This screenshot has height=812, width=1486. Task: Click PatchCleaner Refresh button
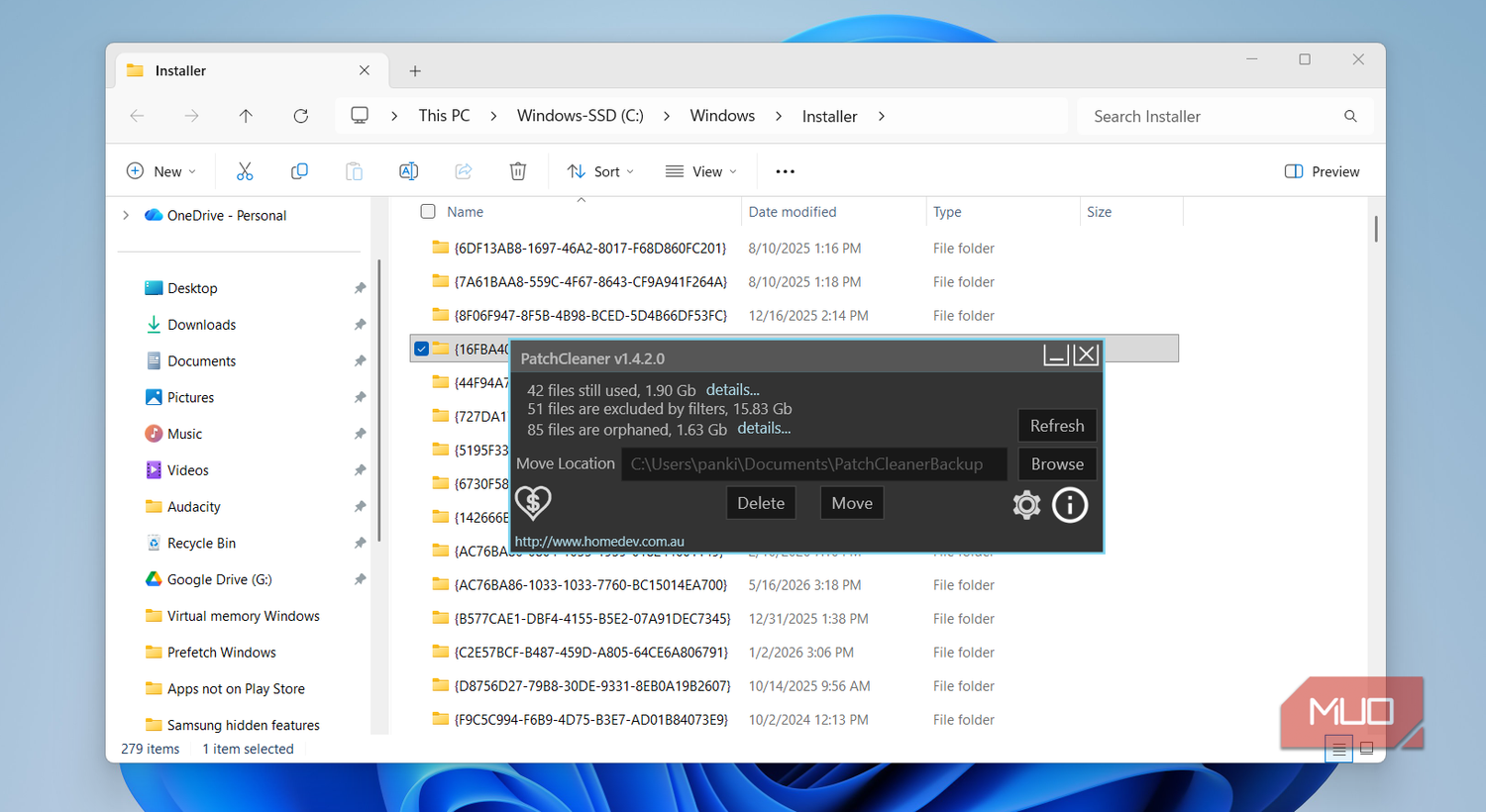tap(1057, 426)
